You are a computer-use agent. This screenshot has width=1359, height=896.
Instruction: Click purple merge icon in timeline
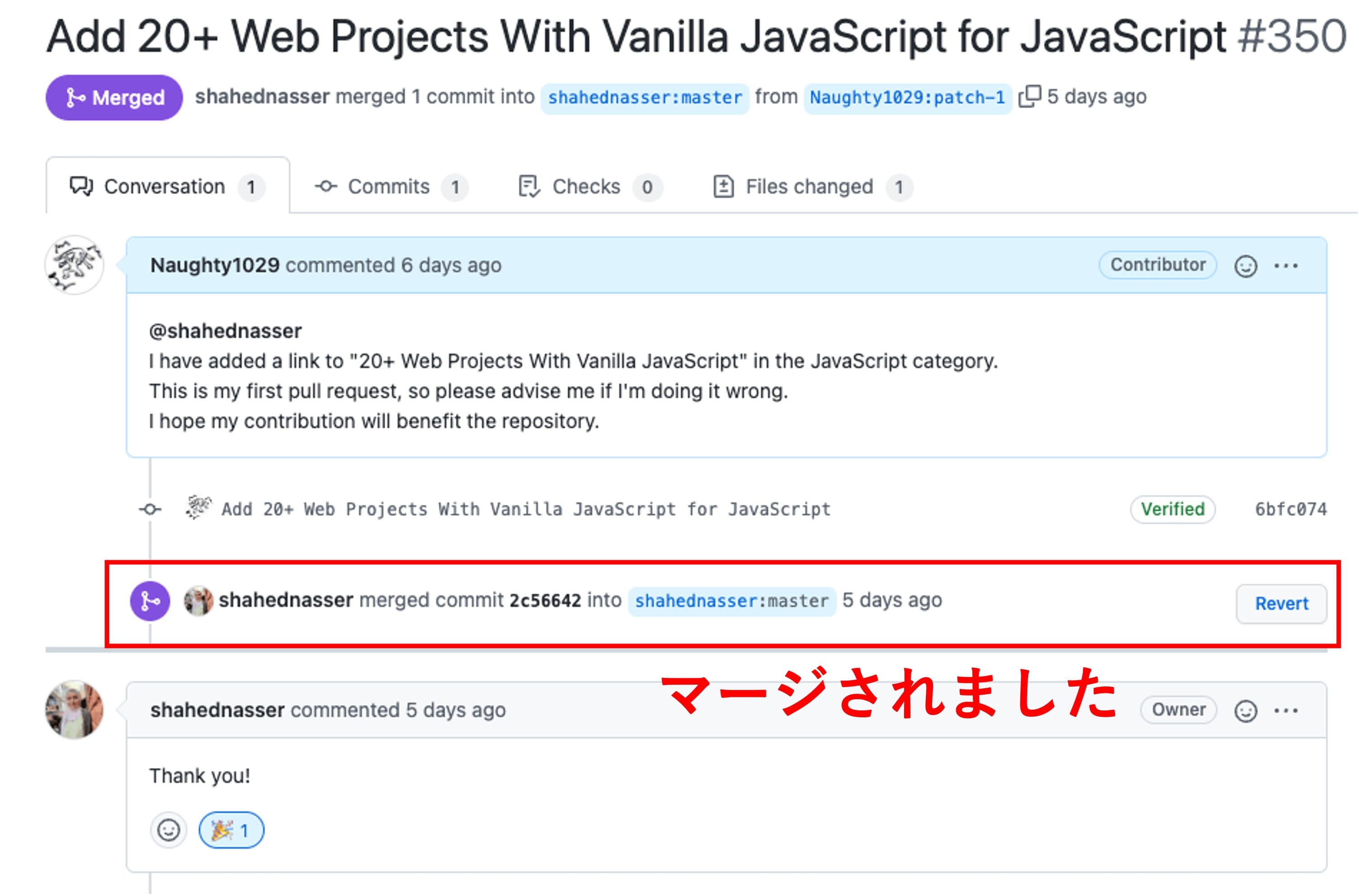pos(150,601)
